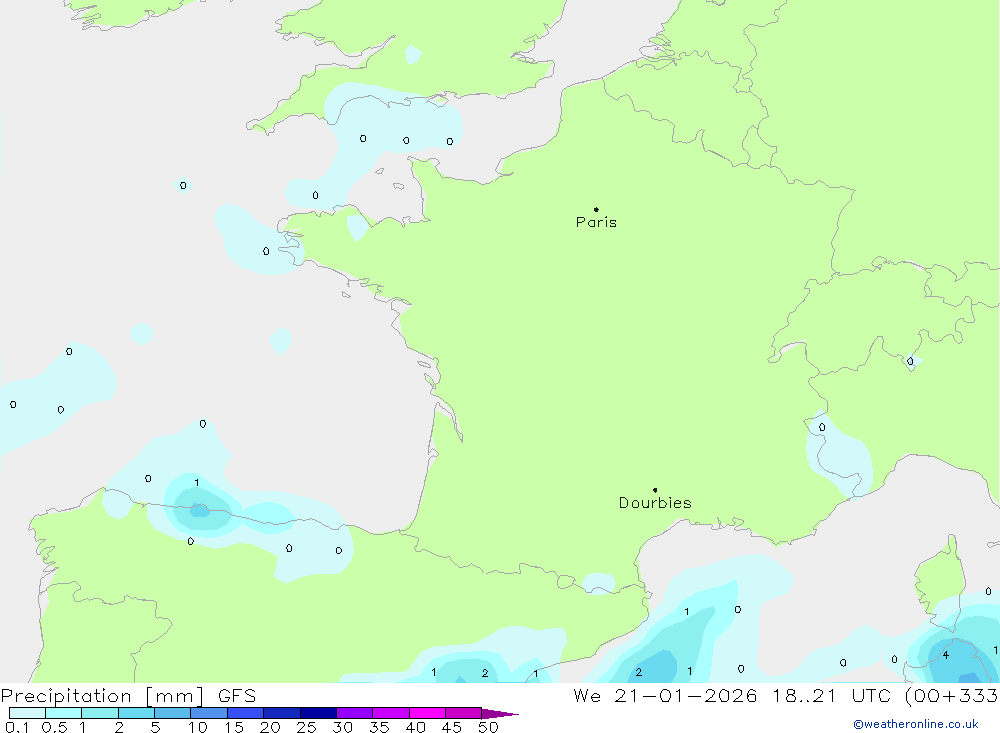
Task: Click the '20' legend scale value
Action: (270, 727)
